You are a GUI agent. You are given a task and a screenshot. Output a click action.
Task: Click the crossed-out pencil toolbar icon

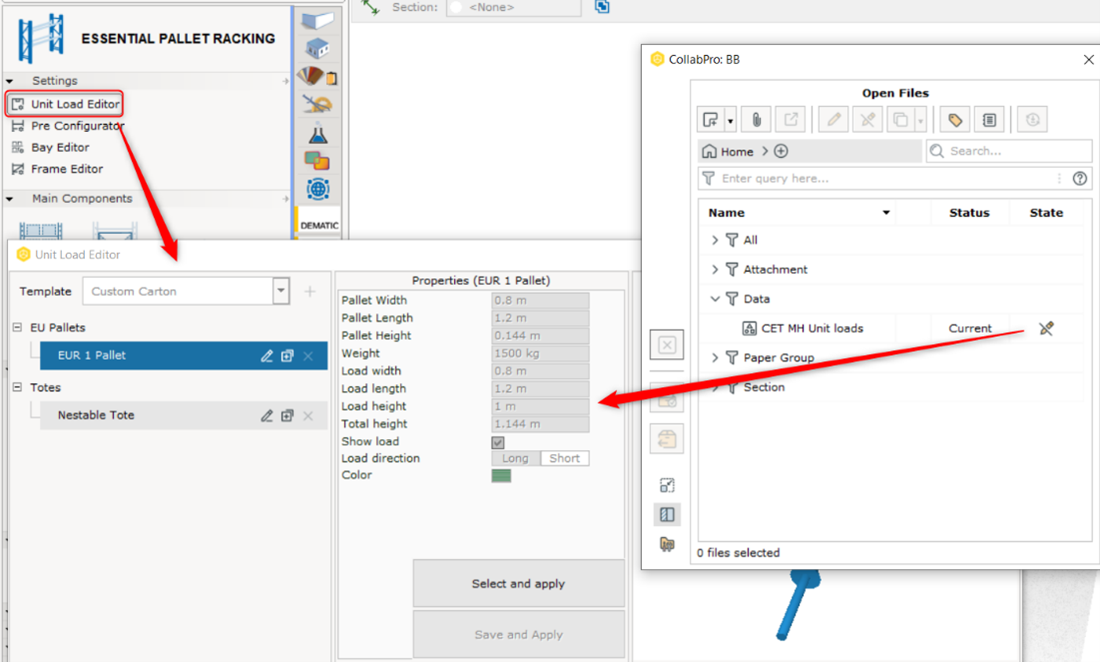pos(868,120)
